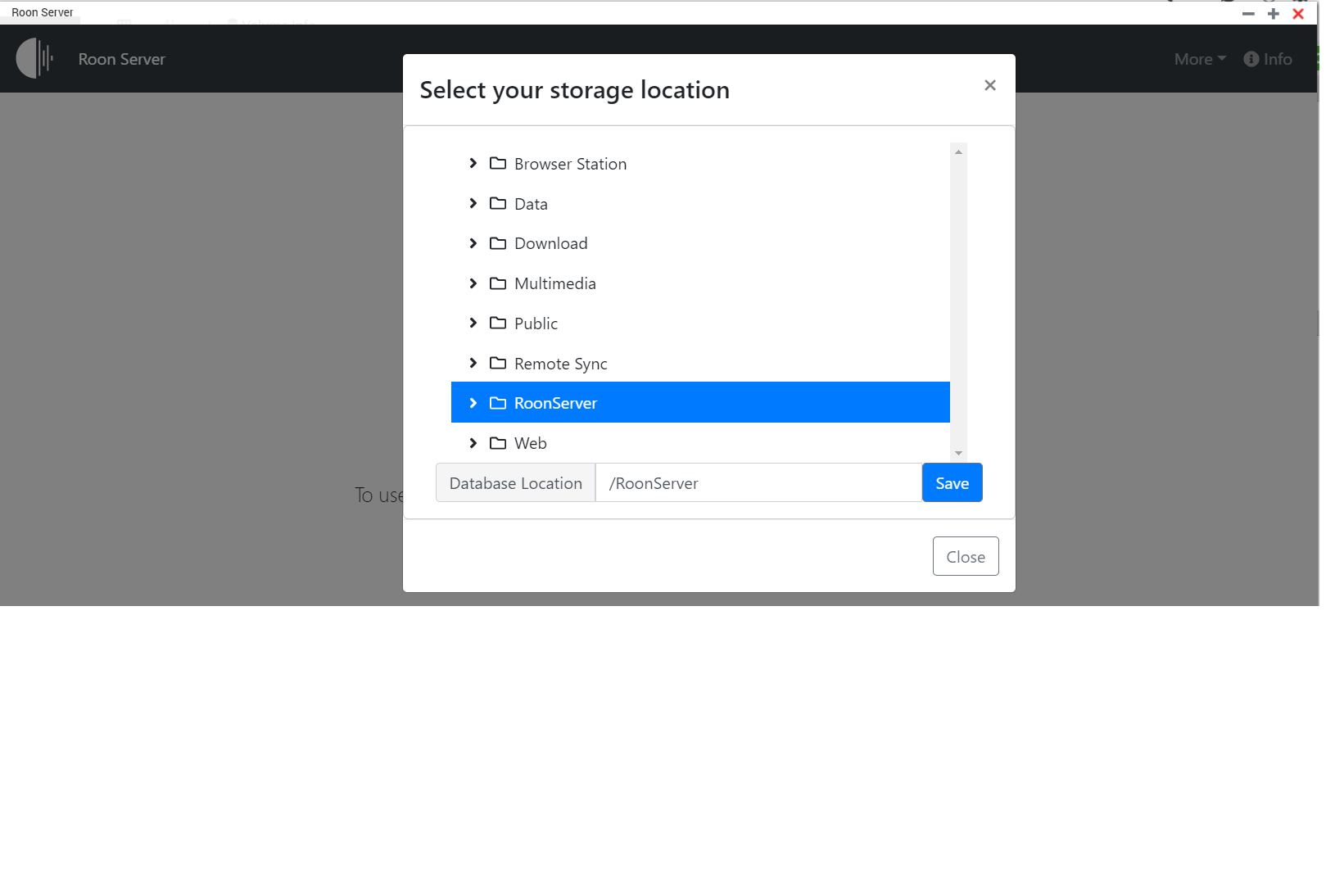This screenshot has width=1344, height=896.
Task: Click the Remote Sync folder icon
Action: (497, 363)
